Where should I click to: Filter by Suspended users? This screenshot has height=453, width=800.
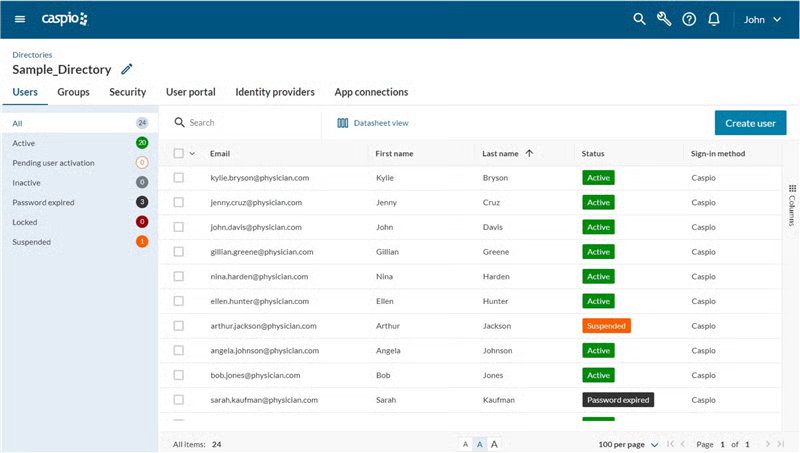point(80,241)
